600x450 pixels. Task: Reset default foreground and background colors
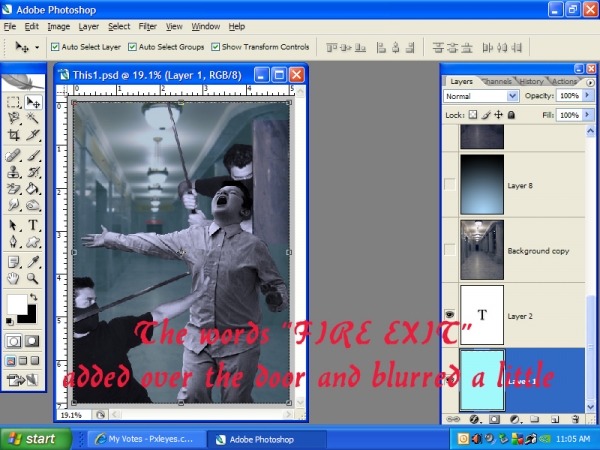point(9,321)
